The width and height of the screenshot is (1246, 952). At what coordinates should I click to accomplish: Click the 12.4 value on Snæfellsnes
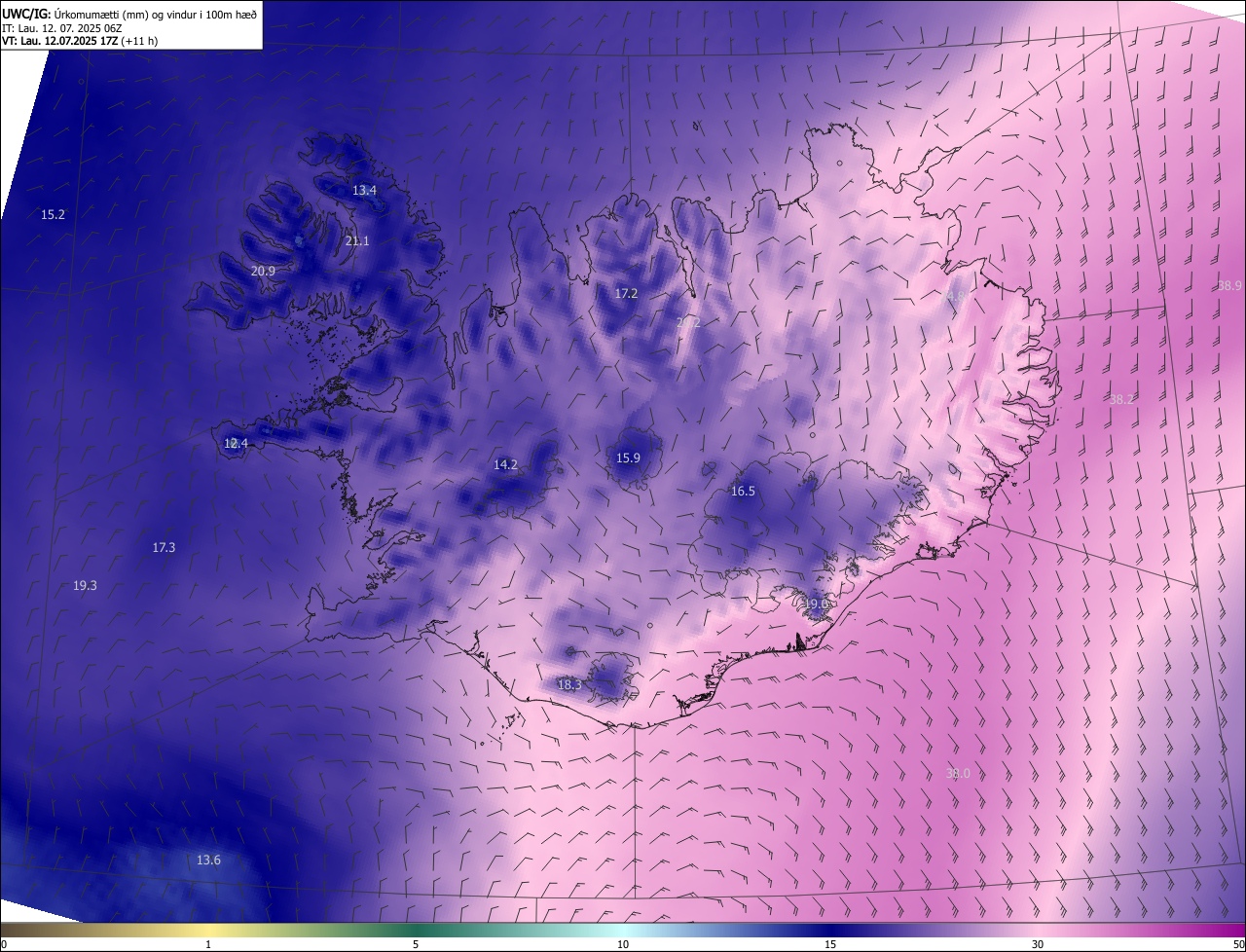236,443
